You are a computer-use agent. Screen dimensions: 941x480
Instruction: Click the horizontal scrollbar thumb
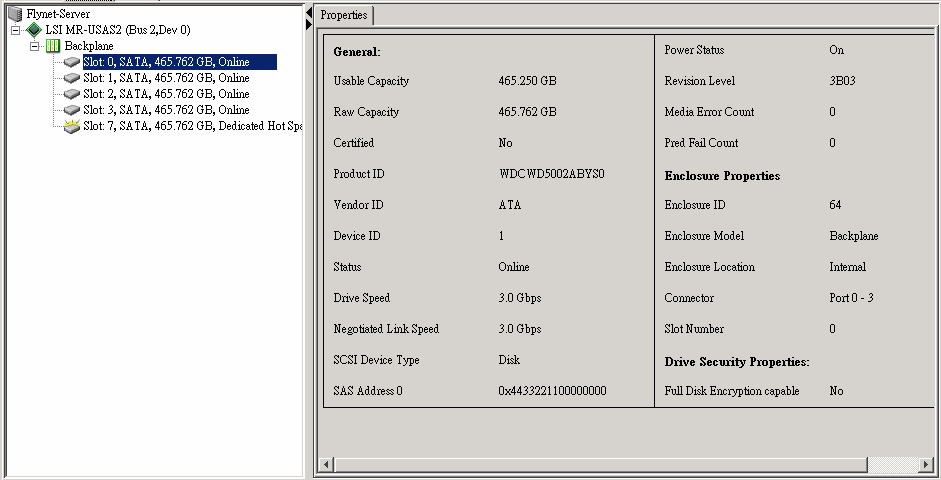pyautogui.click(x=600, y=464)
